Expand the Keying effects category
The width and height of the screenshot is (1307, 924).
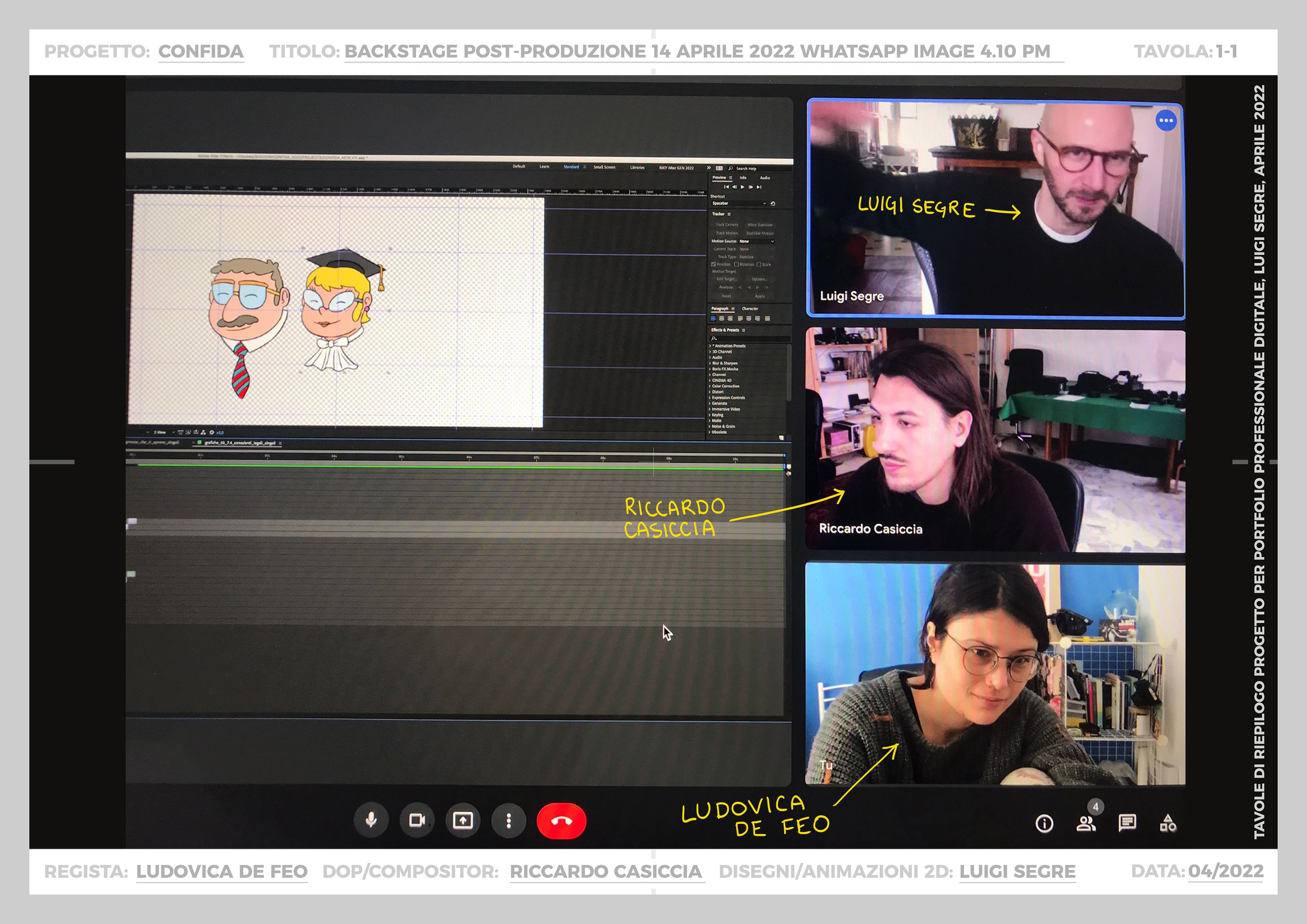[710, 415]
